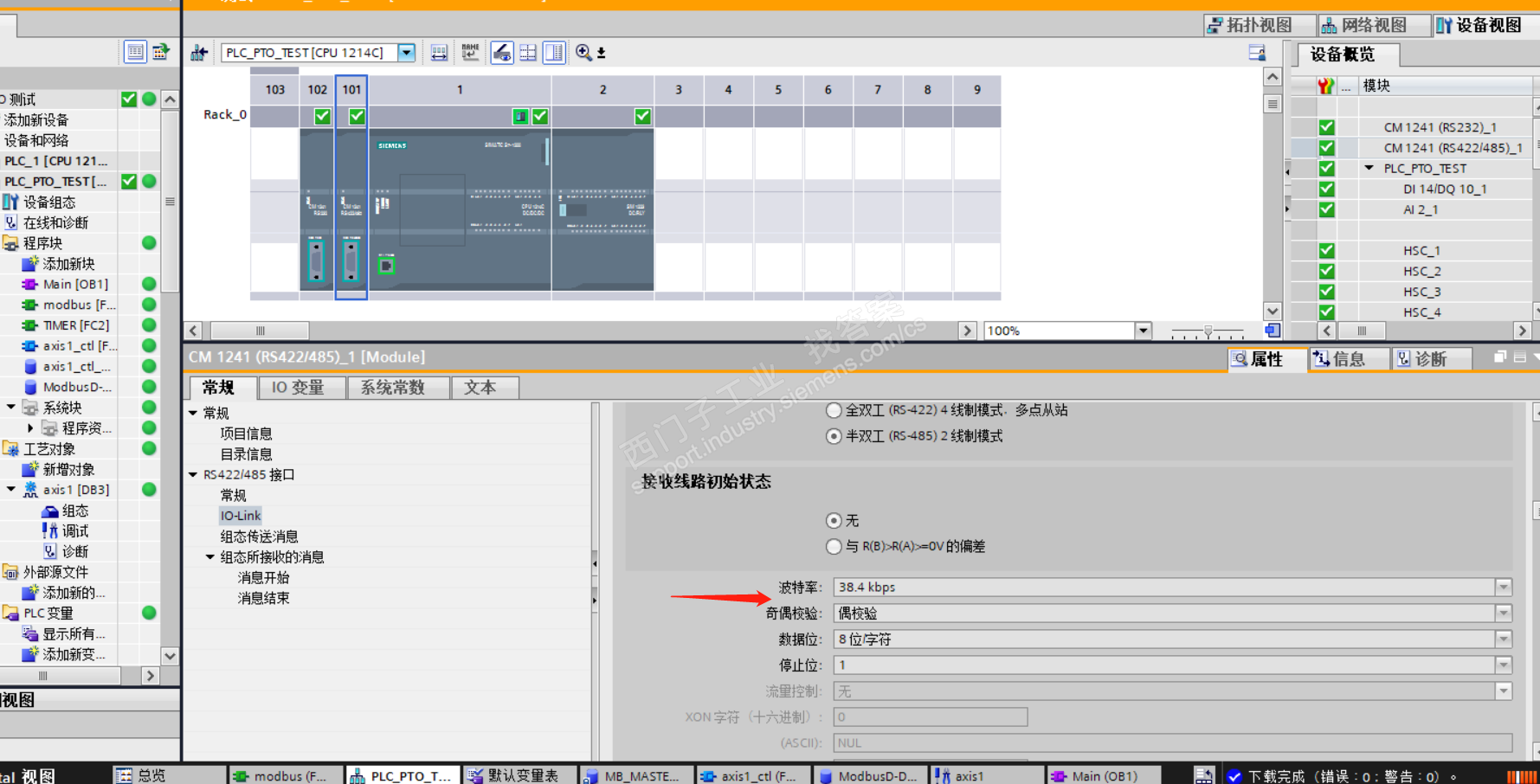Select 组态传送消息 in the properties tree

259,537
